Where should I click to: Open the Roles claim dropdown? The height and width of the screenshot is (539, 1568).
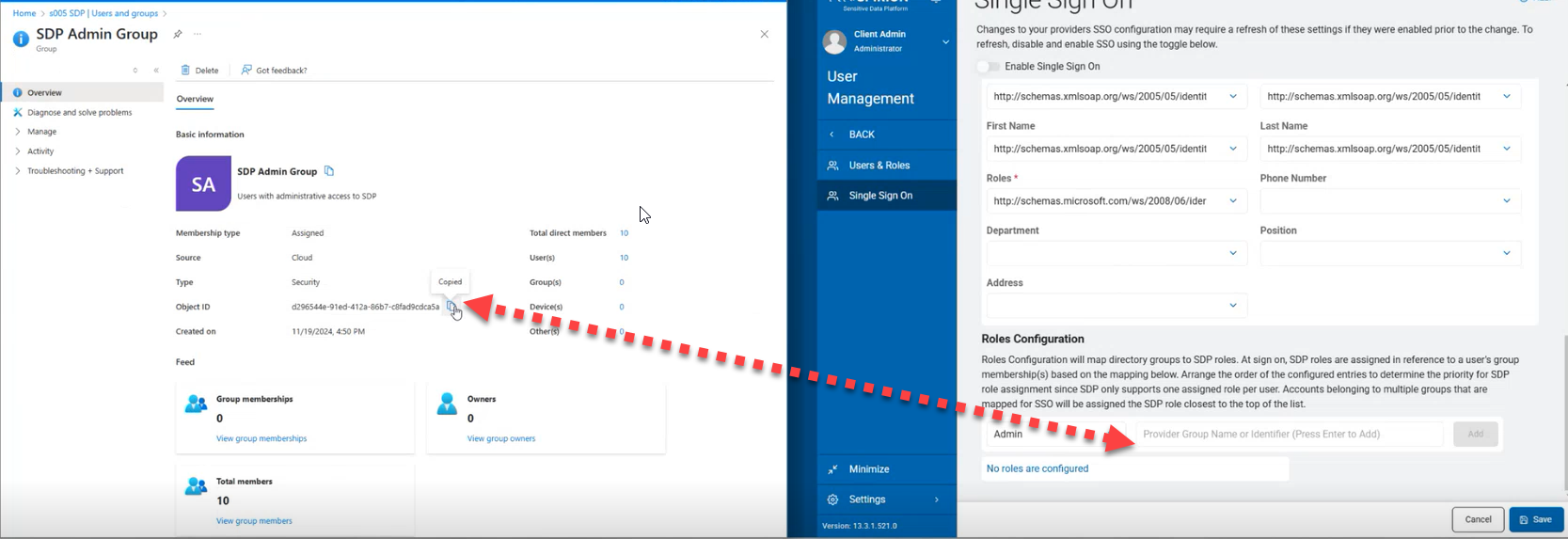click(1117, 201)
